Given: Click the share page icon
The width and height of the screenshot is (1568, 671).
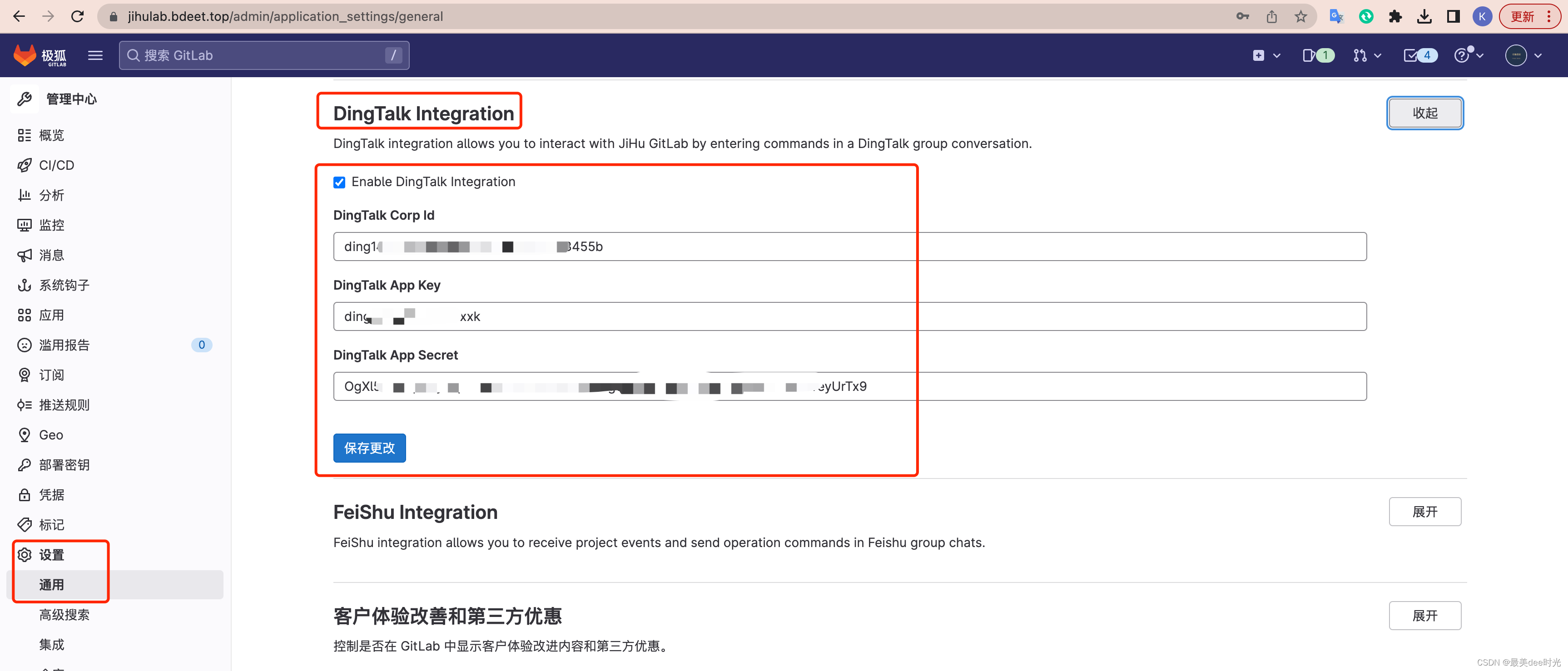Looking at the screenshot, I should (1271, 16).
